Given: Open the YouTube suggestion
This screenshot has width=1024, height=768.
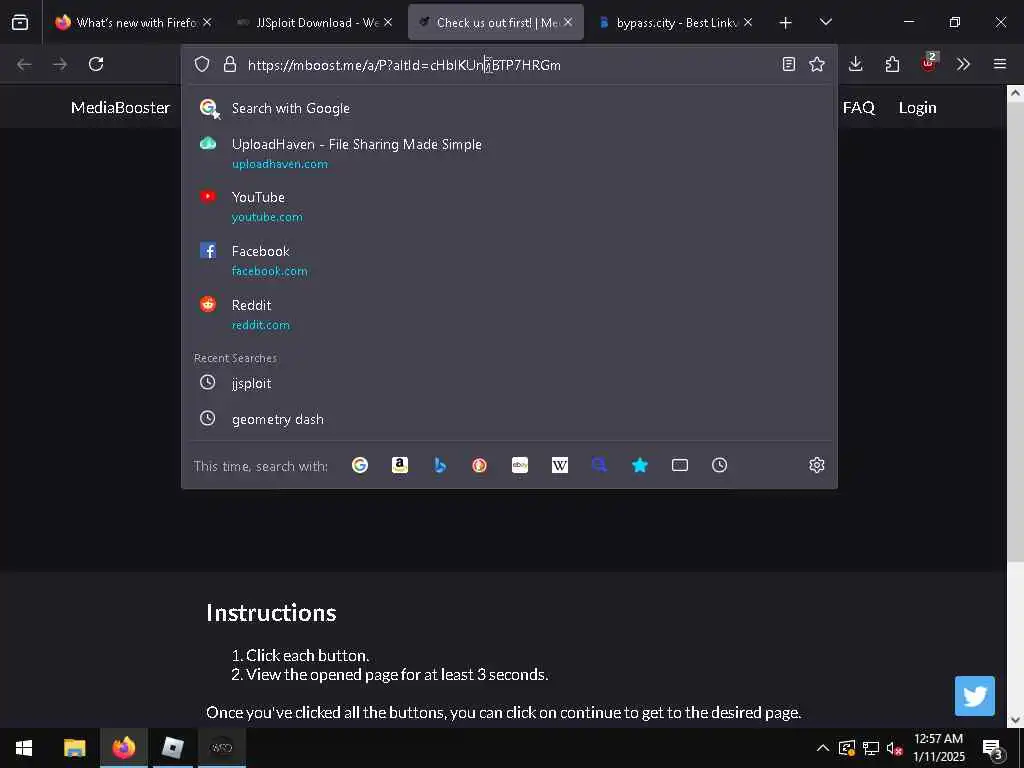Looking at the screenshot, I should pos(509,206).
